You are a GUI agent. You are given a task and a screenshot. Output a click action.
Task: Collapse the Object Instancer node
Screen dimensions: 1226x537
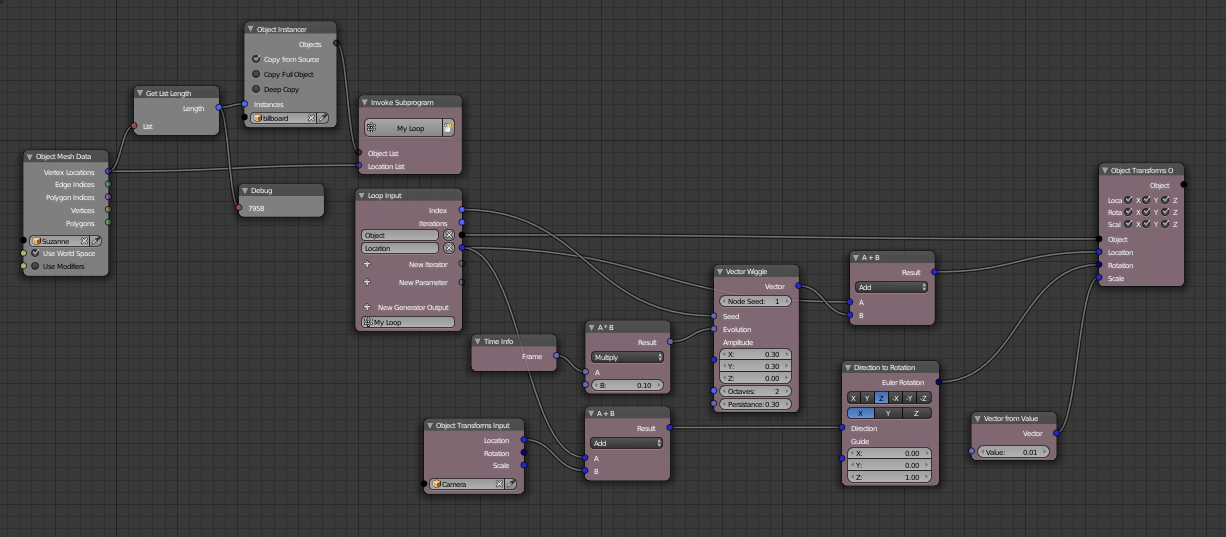(x=252, y=29)
